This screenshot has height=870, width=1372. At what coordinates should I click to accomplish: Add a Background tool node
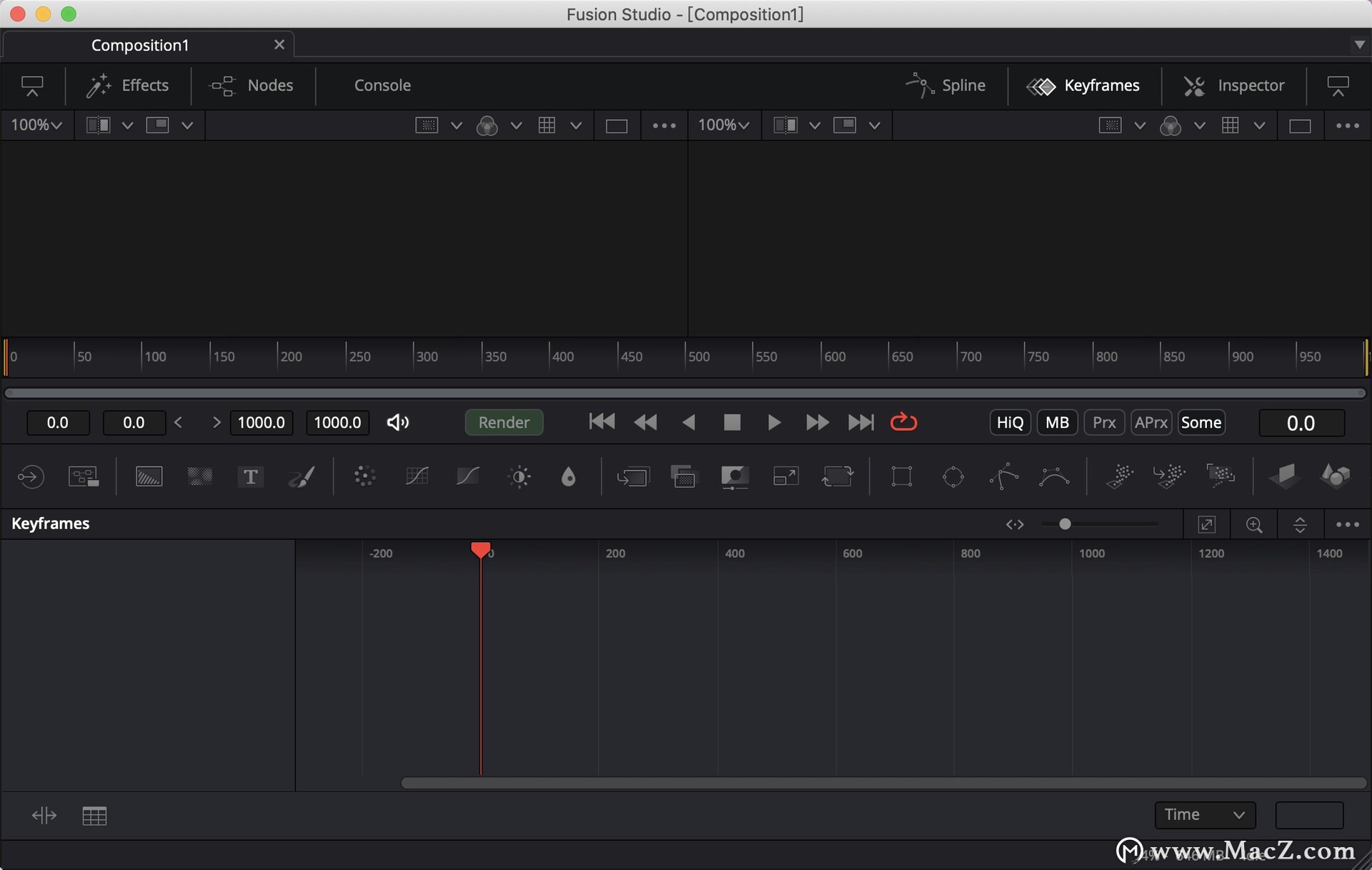pos(149,476)
